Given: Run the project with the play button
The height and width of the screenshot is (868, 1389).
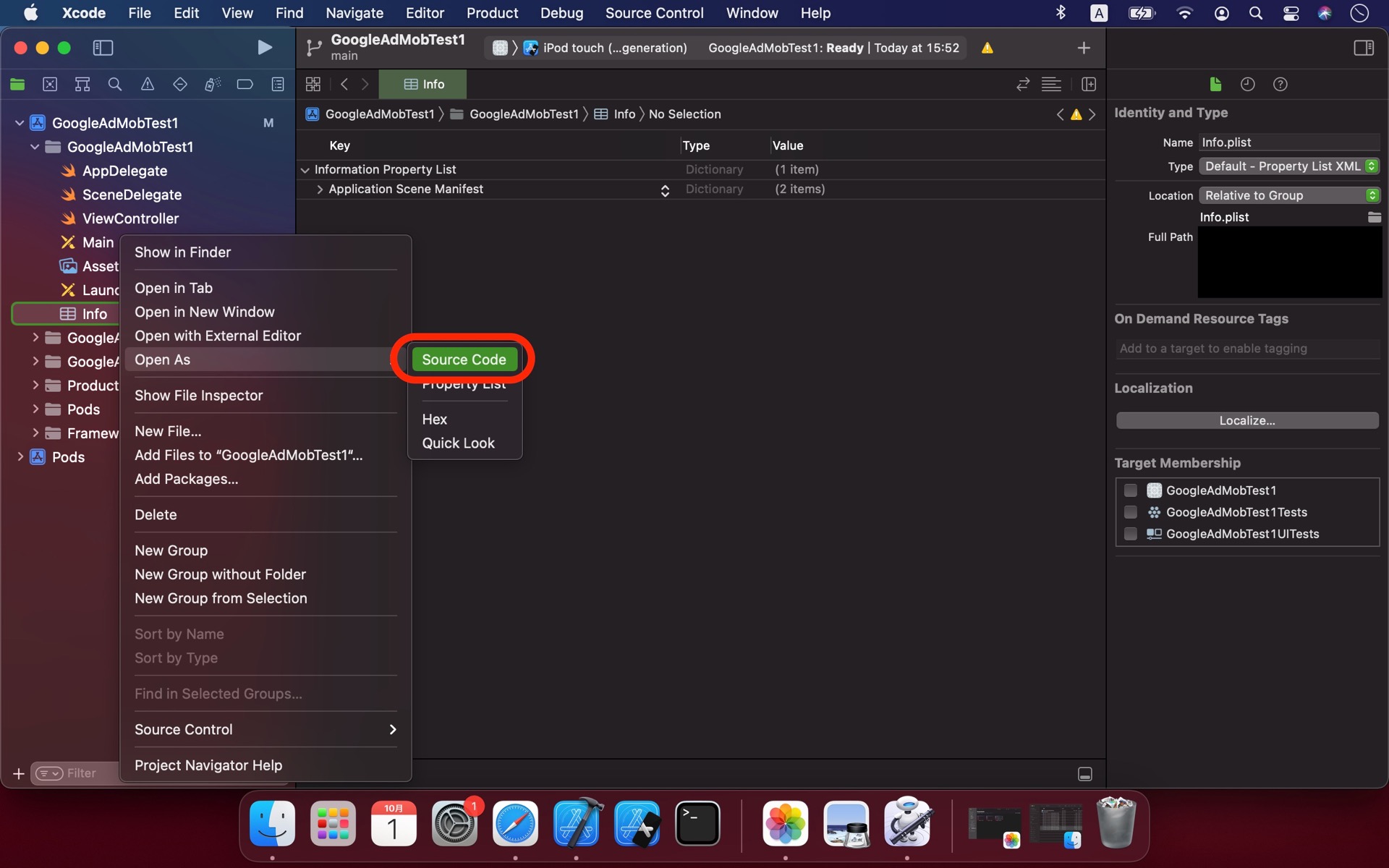Looking at the screenshot, I should (x=265, y=48).
